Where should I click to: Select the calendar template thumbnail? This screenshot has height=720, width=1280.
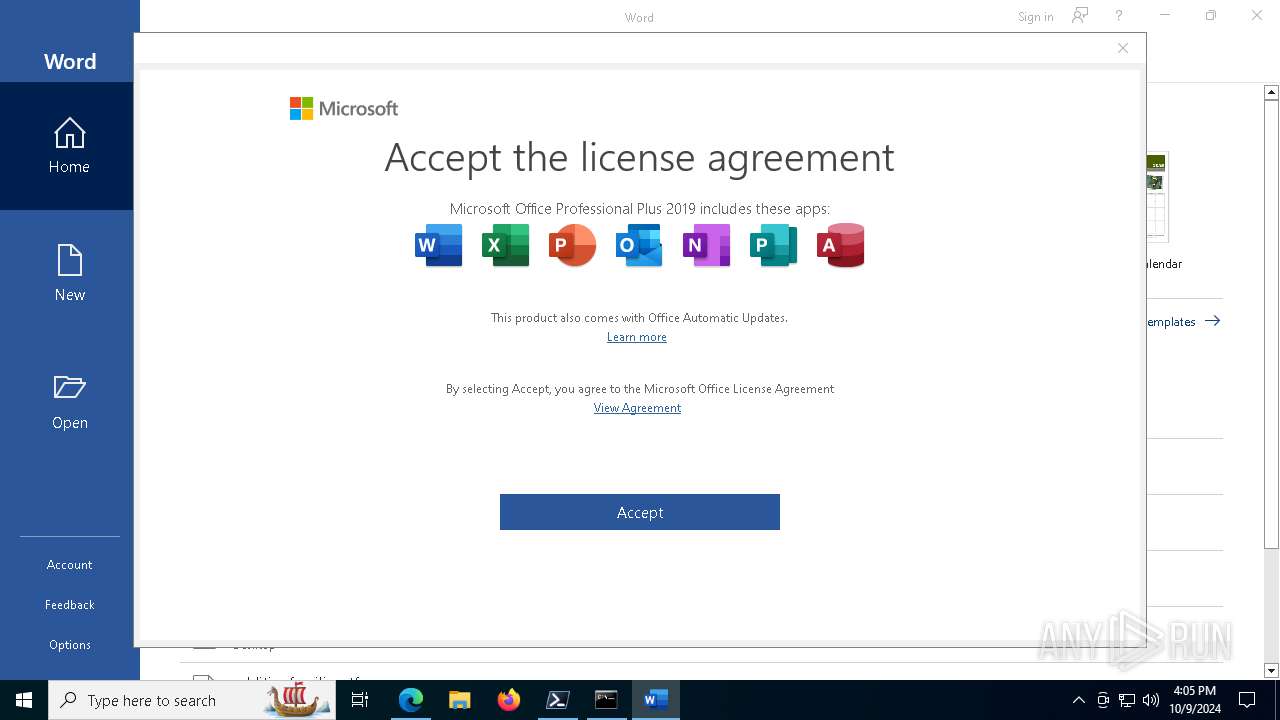click(x=1157, y=197)
